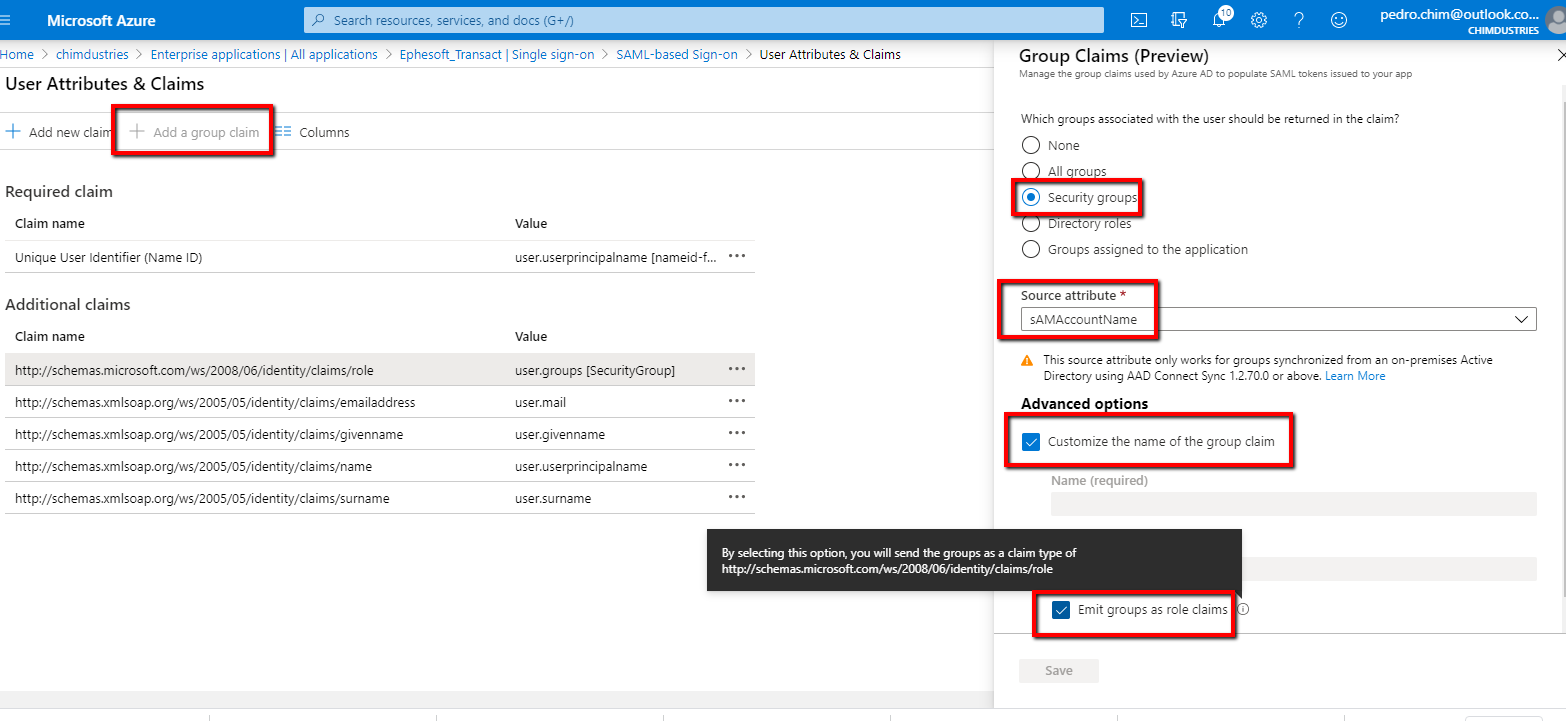1566x721 pixels.
Task: Return to SAML-based Sign-on breadcrumb
Action: tap(677, 55)
